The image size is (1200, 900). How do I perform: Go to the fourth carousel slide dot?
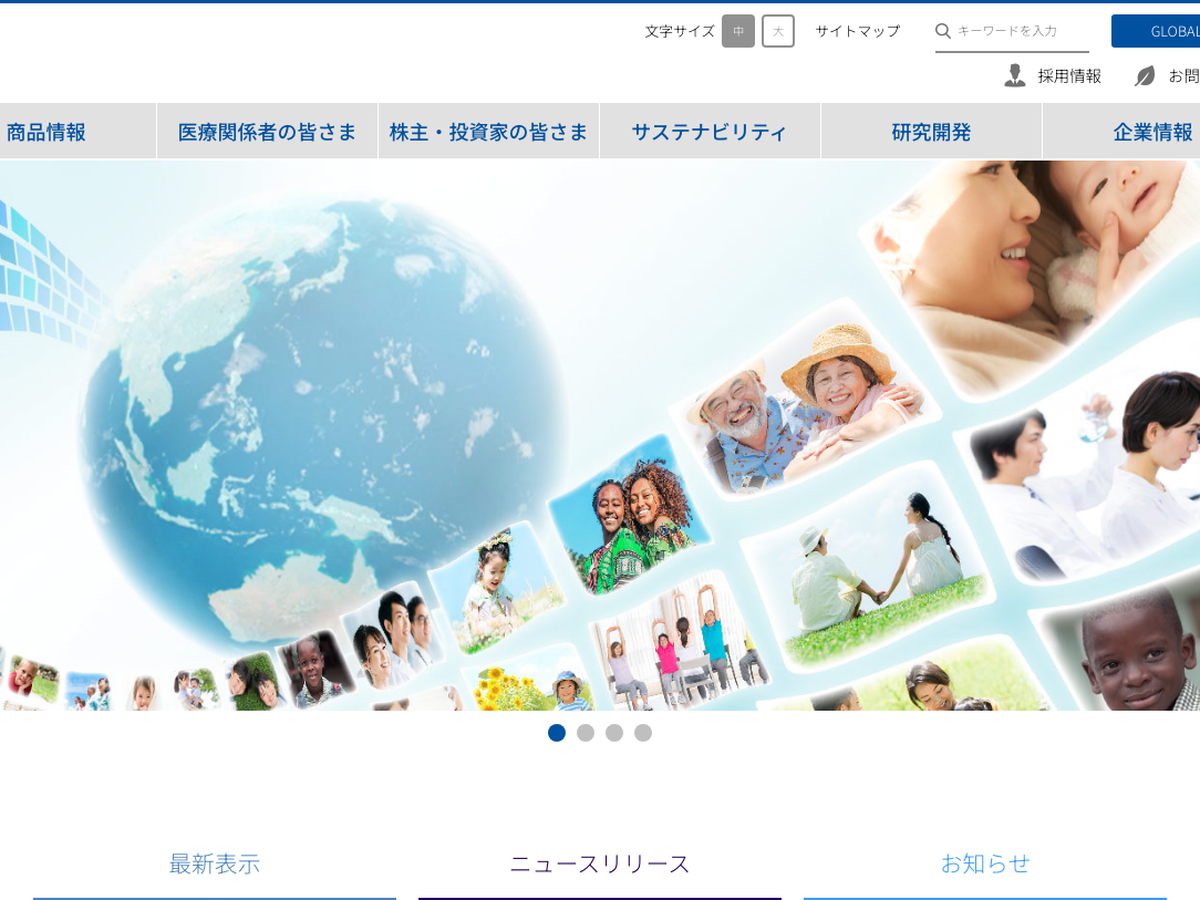pyautogui.click(x=643, y=733)
